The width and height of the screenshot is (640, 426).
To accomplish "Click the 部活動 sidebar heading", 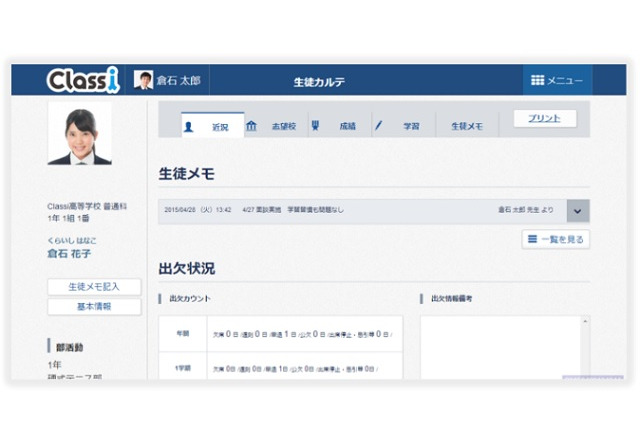I will pos(69,347).
